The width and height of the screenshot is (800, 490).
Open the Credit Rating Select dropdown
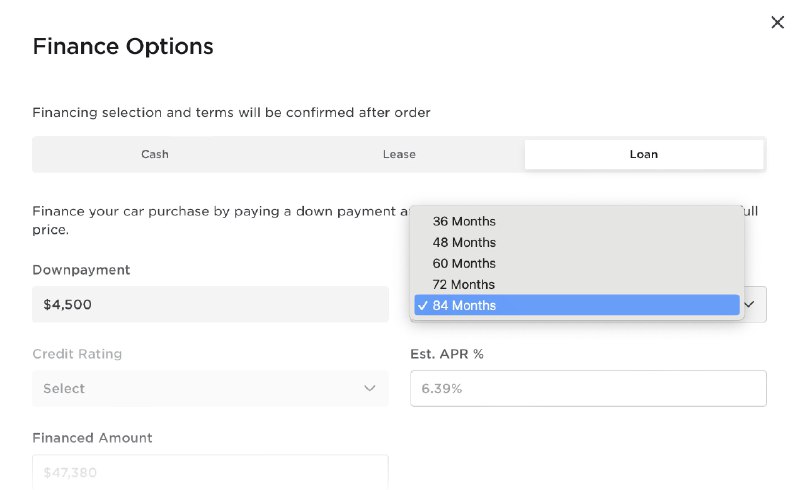pyautogui.click(x=210, y=388)
